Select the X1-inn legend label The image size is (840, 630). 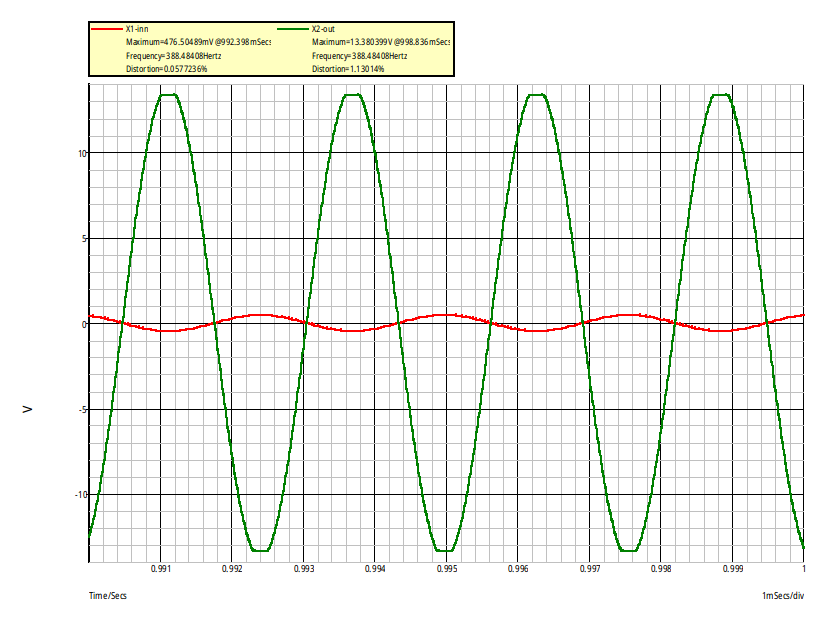point(137,29)
